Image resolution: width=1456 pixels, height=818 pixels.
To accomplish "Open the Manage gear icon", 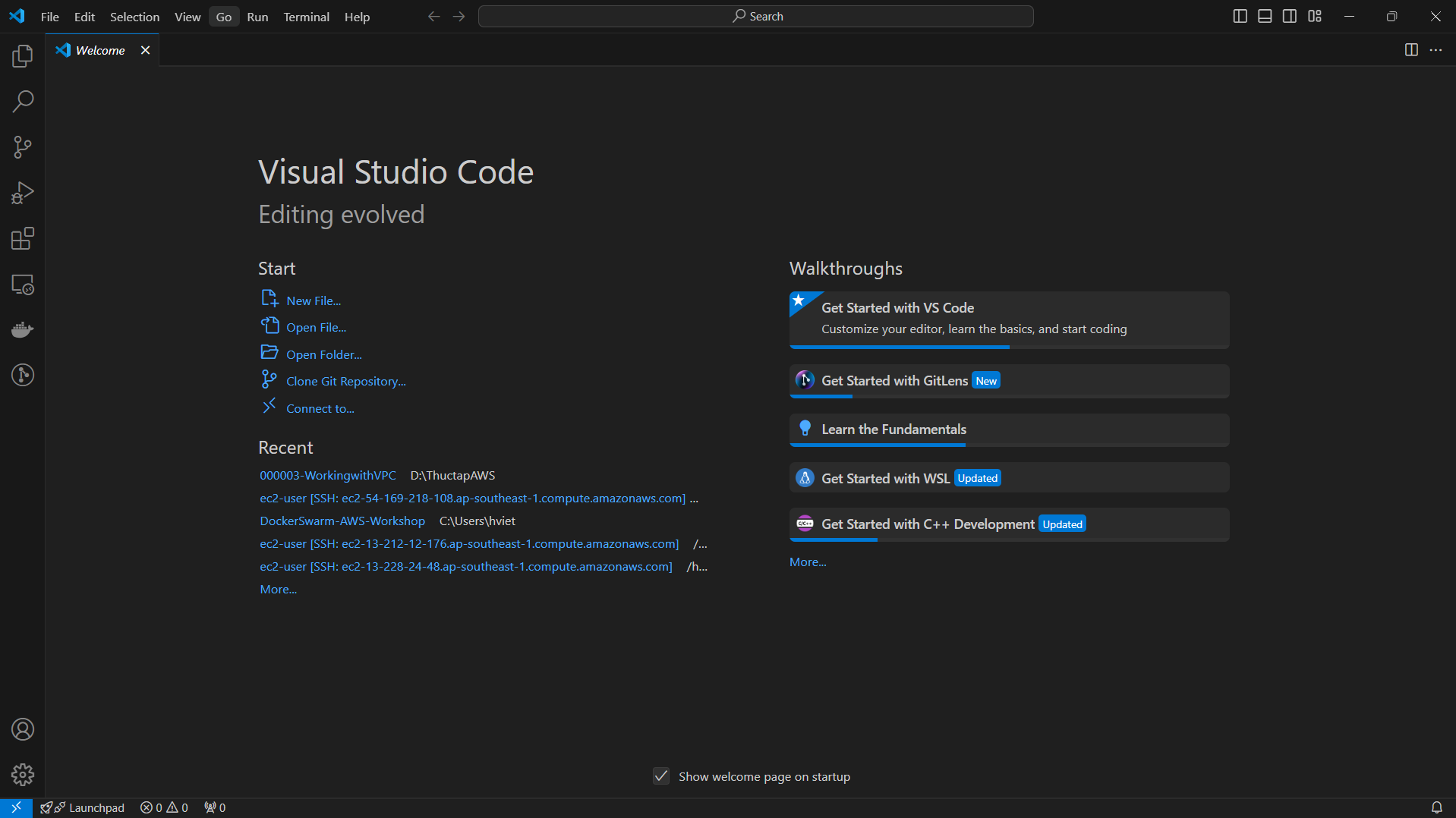I will tap(23, 775).
